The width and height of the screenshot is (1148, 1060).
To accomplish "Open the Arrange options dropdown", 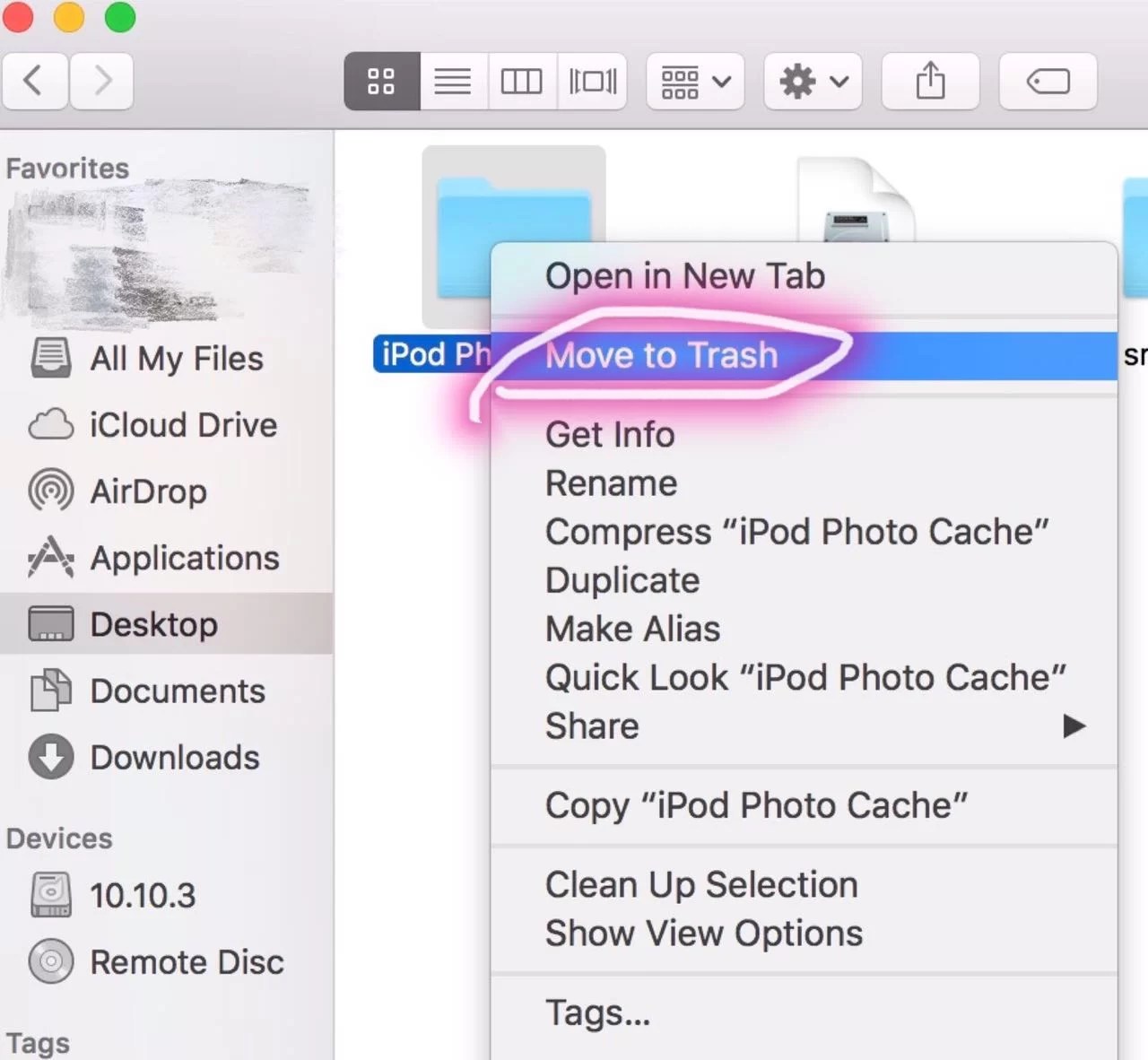I will (x=695, y=82).
